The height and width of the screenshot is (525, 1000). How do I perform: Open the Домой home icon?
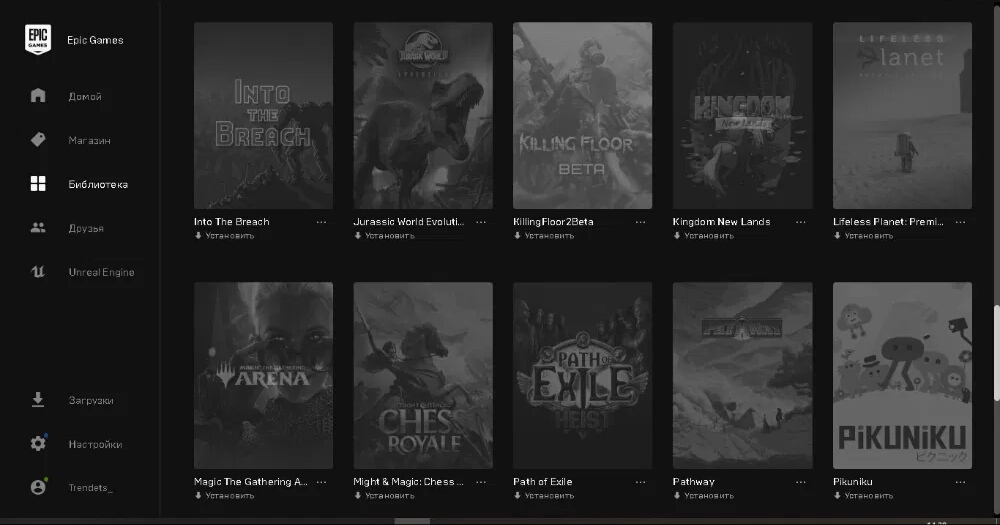(38, 96)
